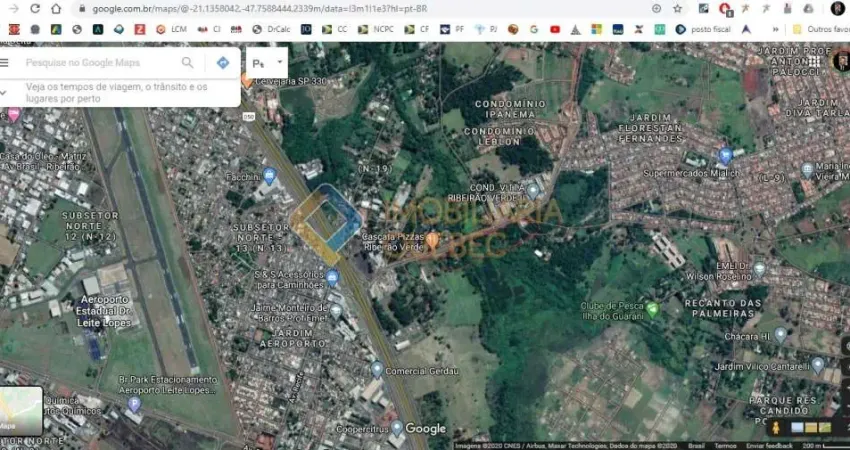Open the YouTube bookmark icon

555,29
